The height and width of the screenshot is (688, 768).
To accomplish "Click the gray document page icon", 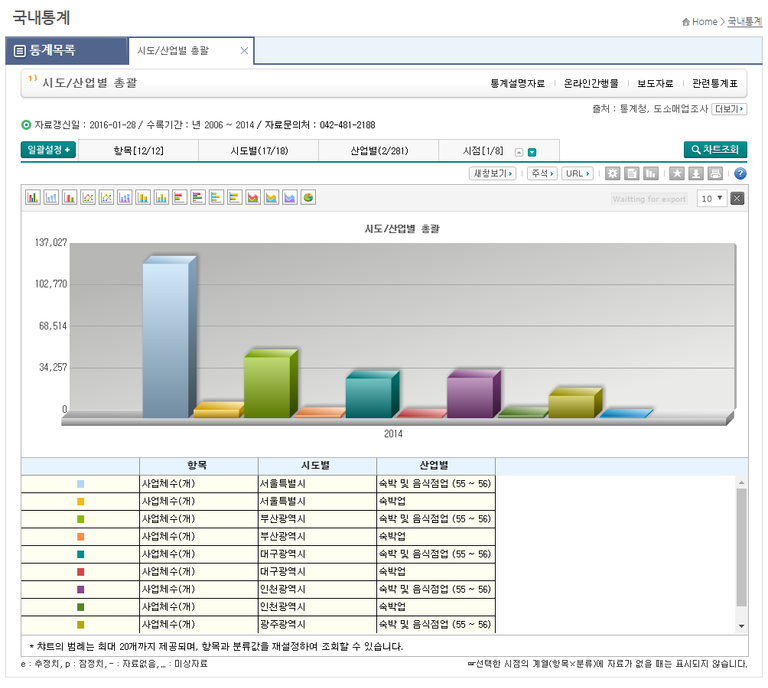I will pyautogui.click(x=632, y=173).
